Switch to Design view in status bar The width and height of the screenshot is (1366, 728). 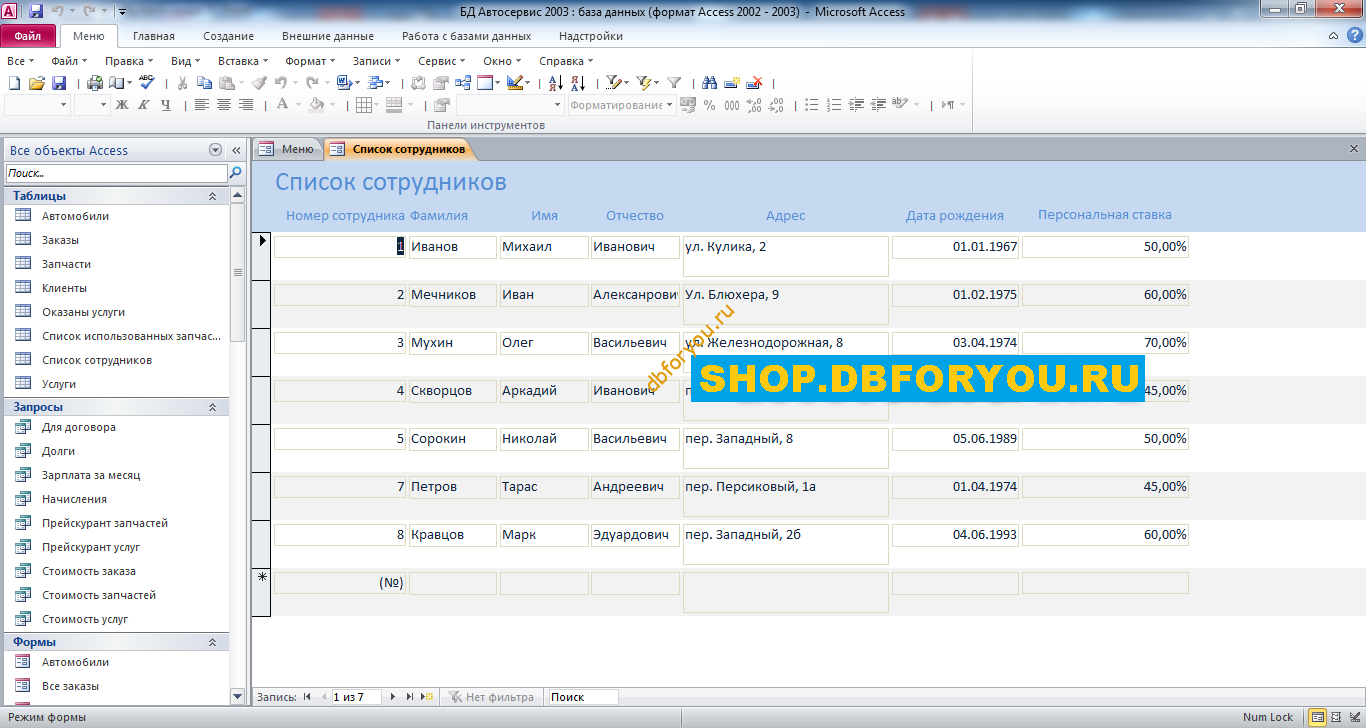pos(1354,717)
